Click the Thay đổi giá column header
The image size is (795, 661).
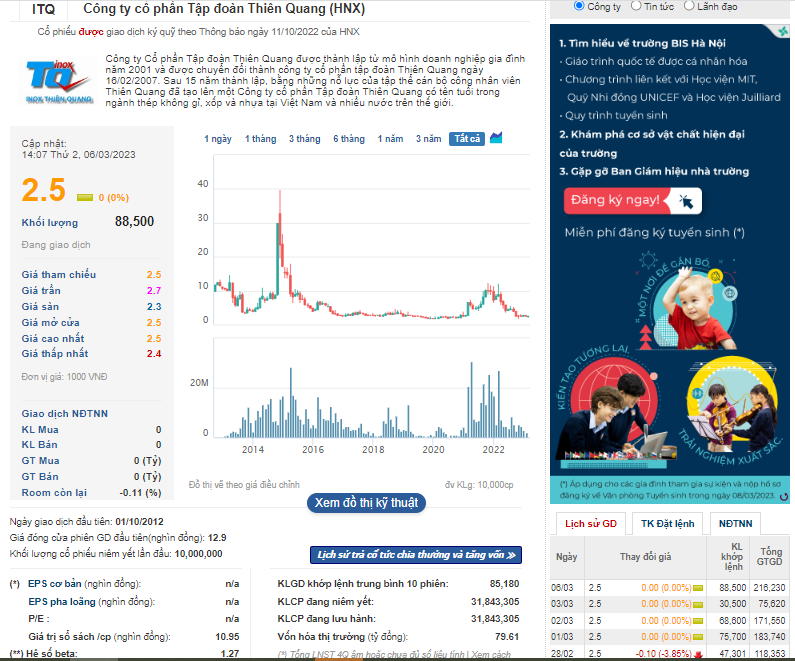click(645, 557)
